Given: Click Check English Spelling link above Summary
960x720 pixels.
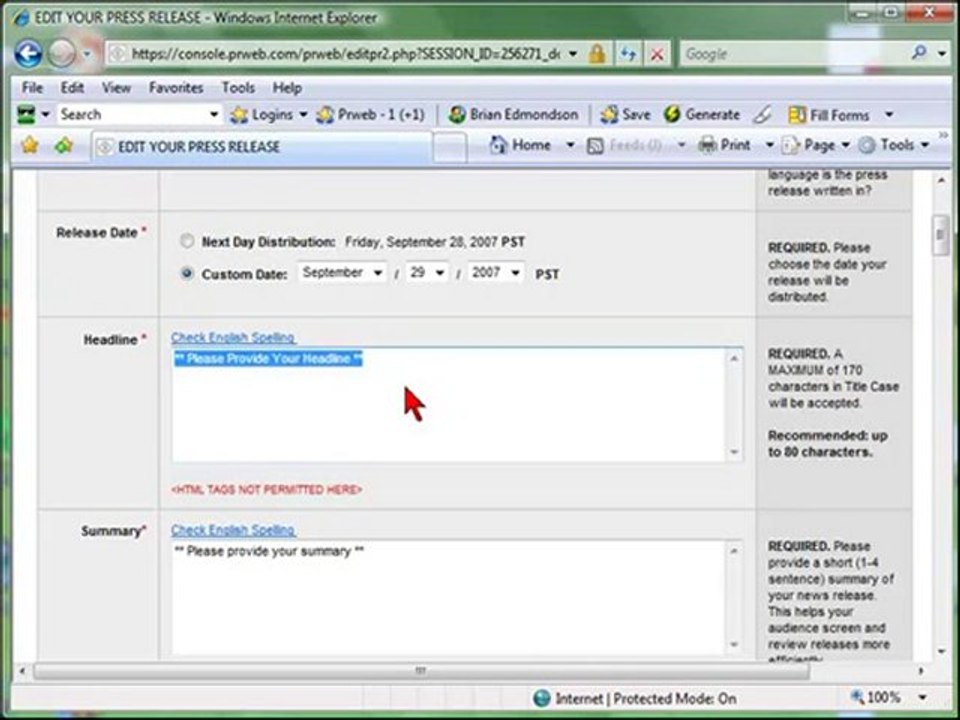Looking at the screenshot, I should click(x=233, y=530).
